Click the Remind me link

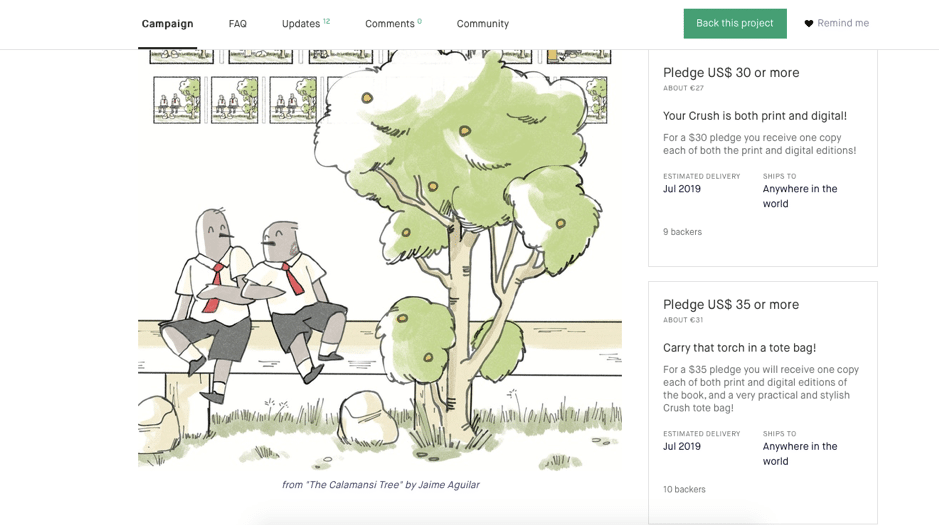point(843,23)
